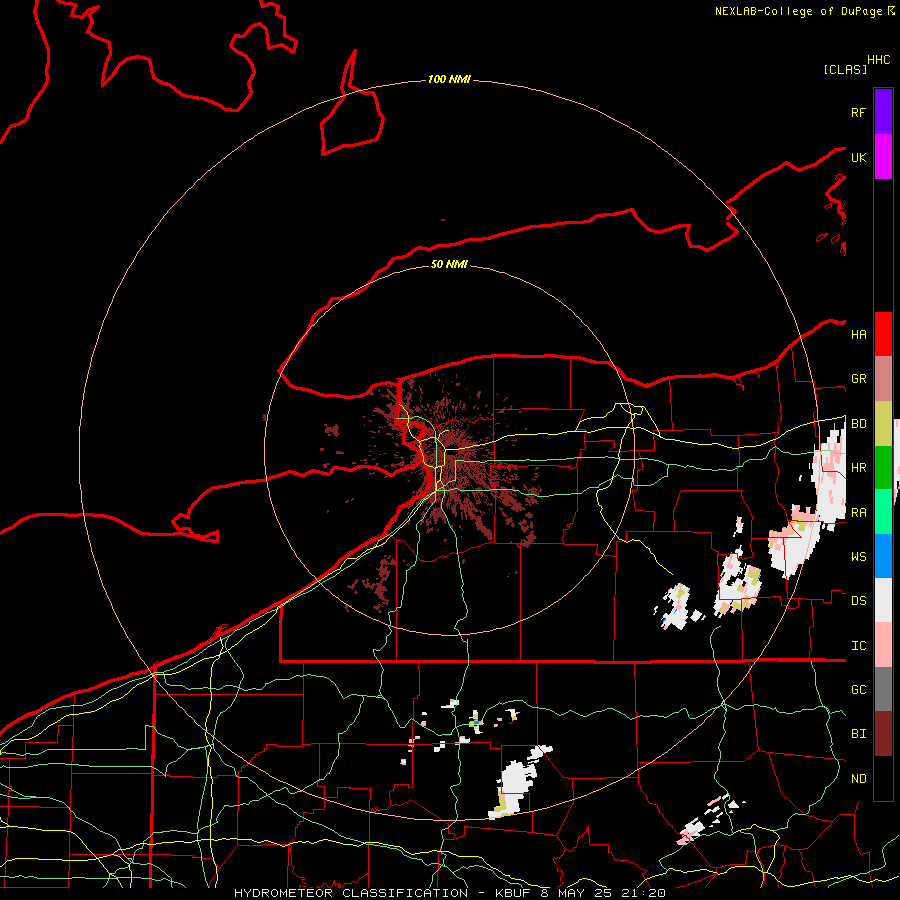The height and width of the screenshot is (900, 900).
Task: Click the "GC" legend text label
Action: click(x=858, y=690)
